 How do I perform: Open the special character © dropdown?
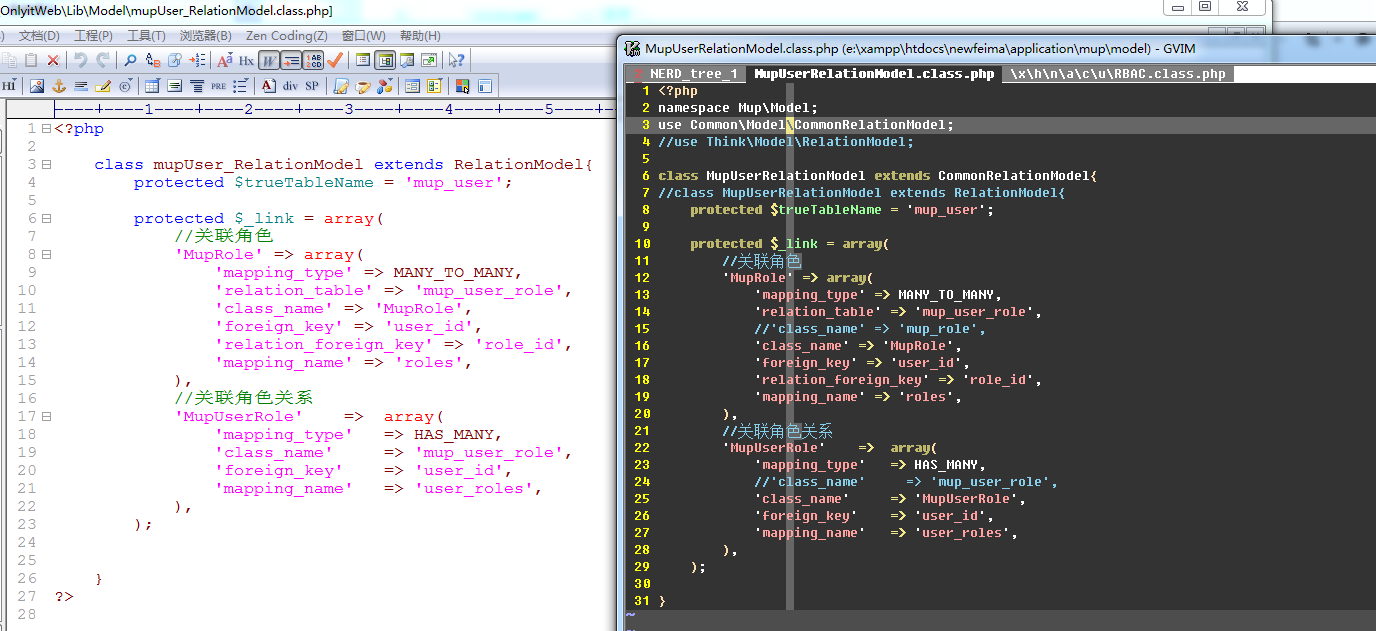[x=125, y=86]
